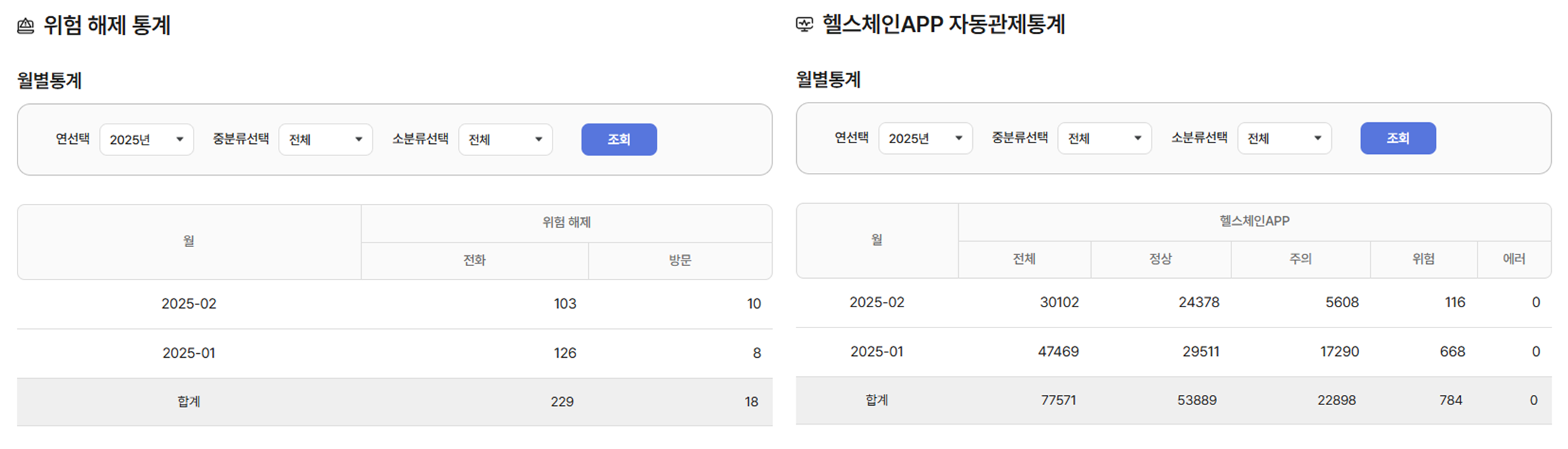Screen dimensions: 1568x449
Task: Click the 위험 value 668
Action: coord(1453,352)
